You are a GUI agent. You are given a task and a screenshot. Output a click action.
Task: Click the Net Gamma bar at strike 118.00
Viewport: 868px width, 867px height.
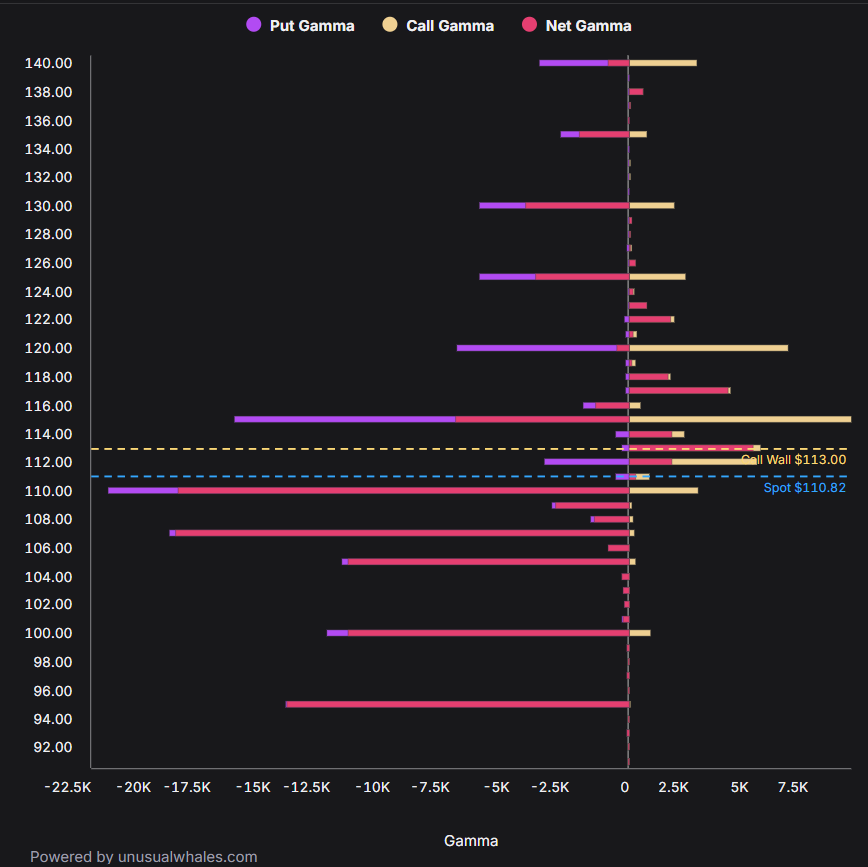pyautogui.click(x=649, y=377)
